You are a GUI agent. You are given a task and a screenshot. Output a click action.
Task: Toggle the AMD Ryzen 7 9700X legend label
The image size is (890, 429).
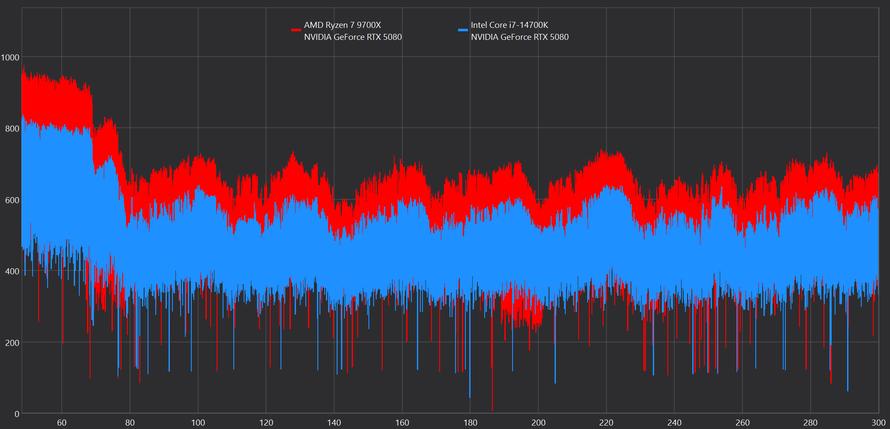tap(345, 25)
